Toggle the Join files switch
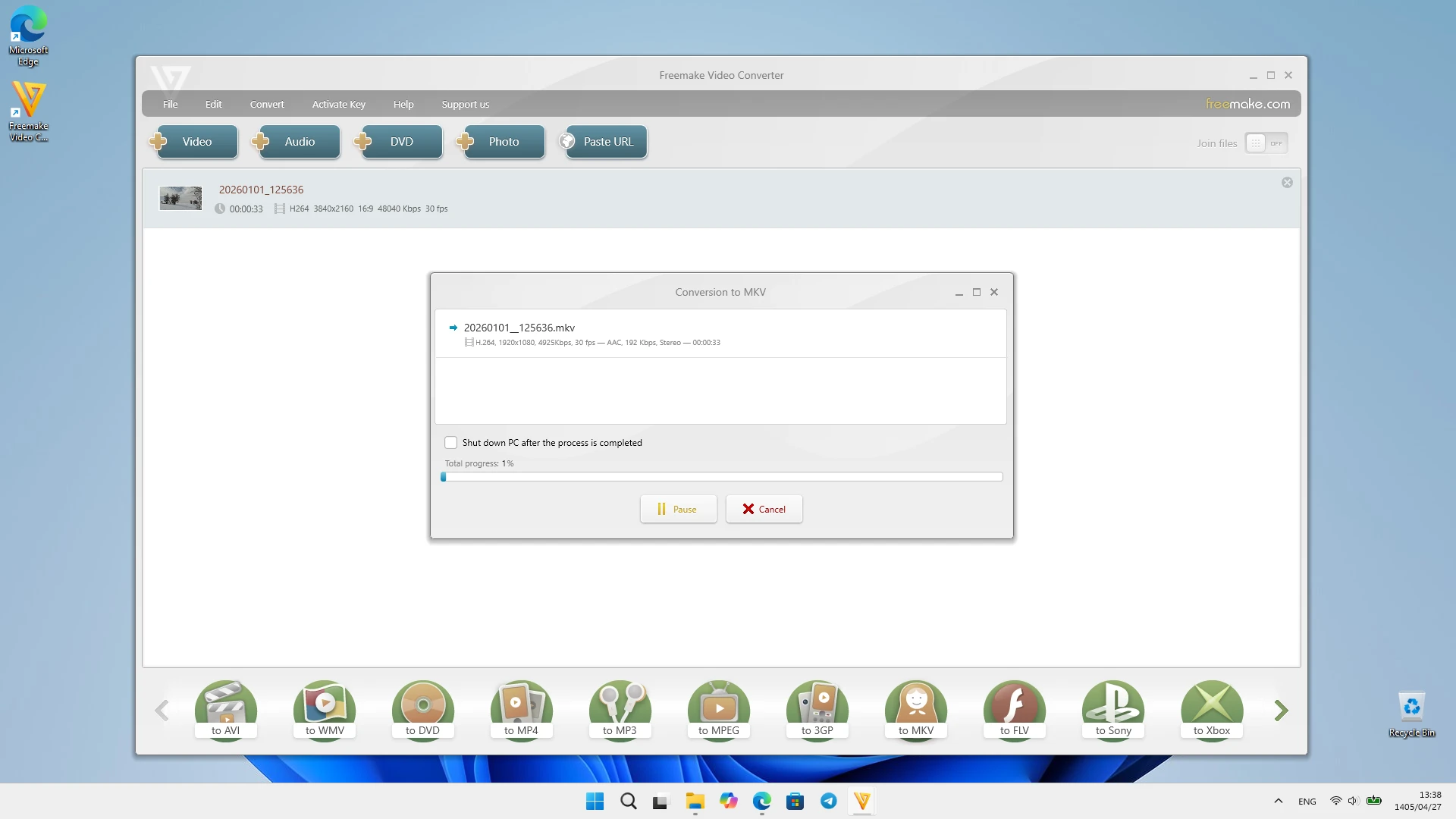This screenshot has width=1456, height=819. 1266,143
